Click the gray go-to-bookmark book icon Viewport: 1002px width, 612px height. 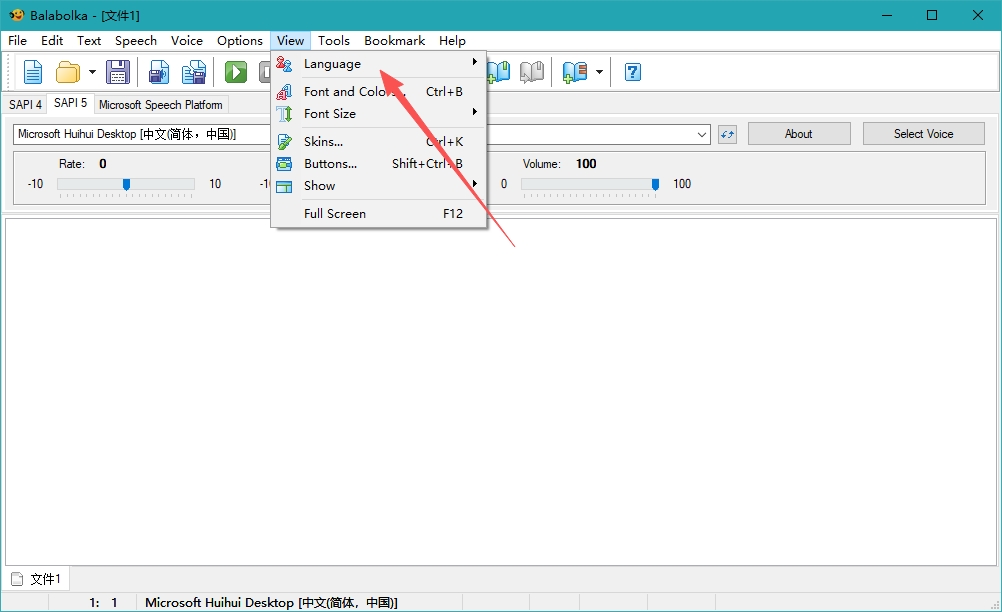point(532,72)
